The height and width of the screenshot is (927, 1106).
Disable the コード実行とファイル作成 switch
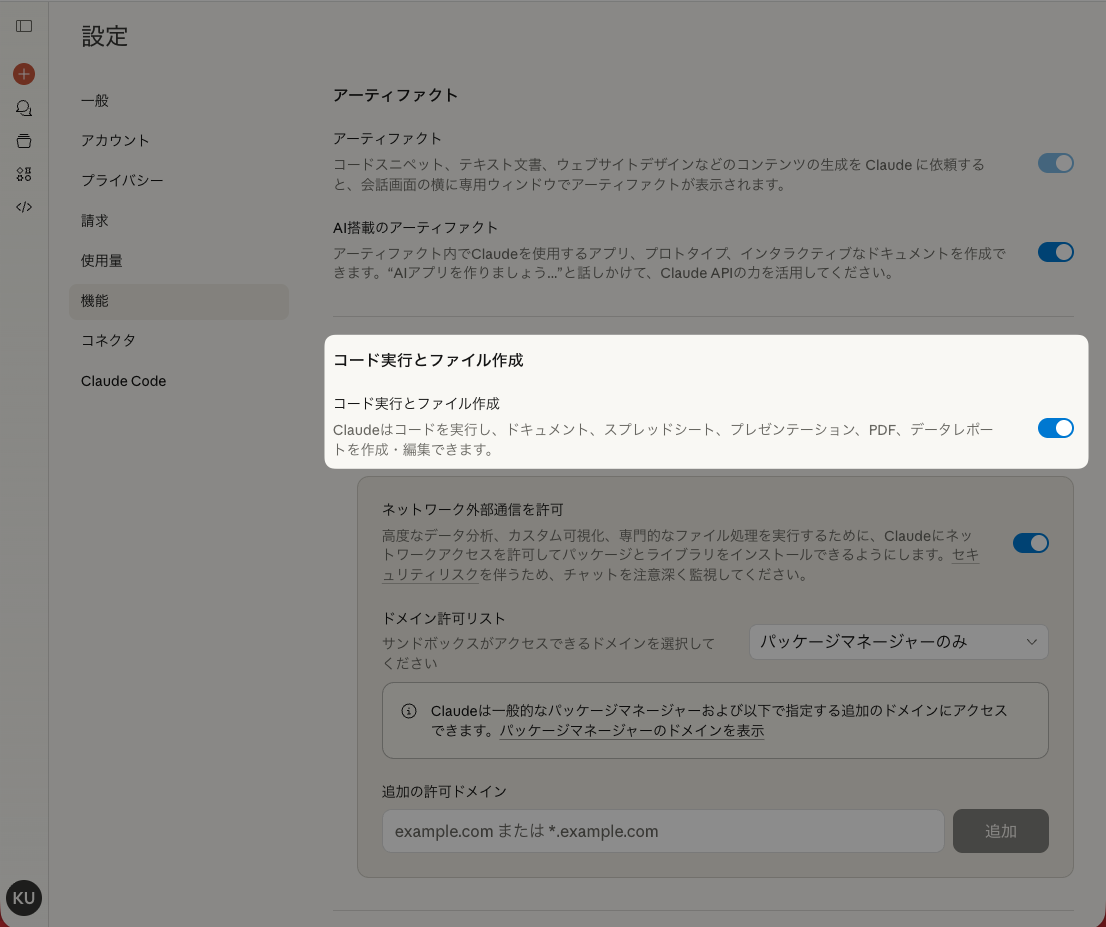tap(1055, 428)
